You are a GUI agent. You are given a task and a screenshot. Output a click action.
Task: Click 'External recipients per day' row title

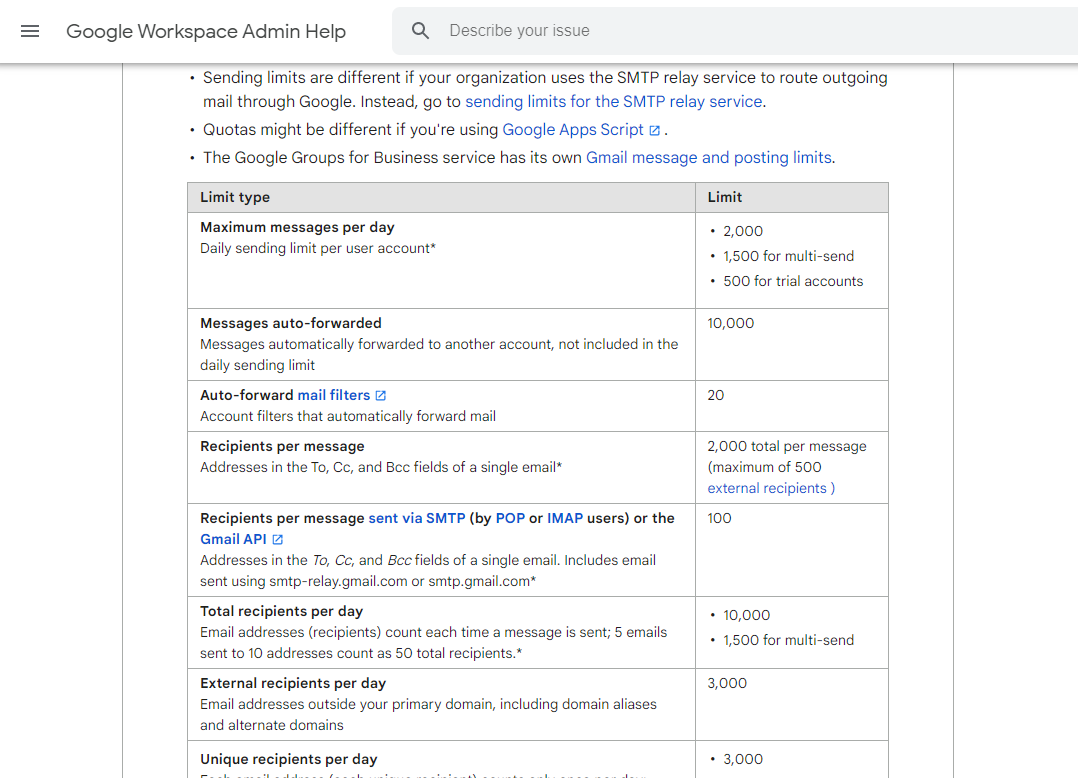[x=293, y=683]
